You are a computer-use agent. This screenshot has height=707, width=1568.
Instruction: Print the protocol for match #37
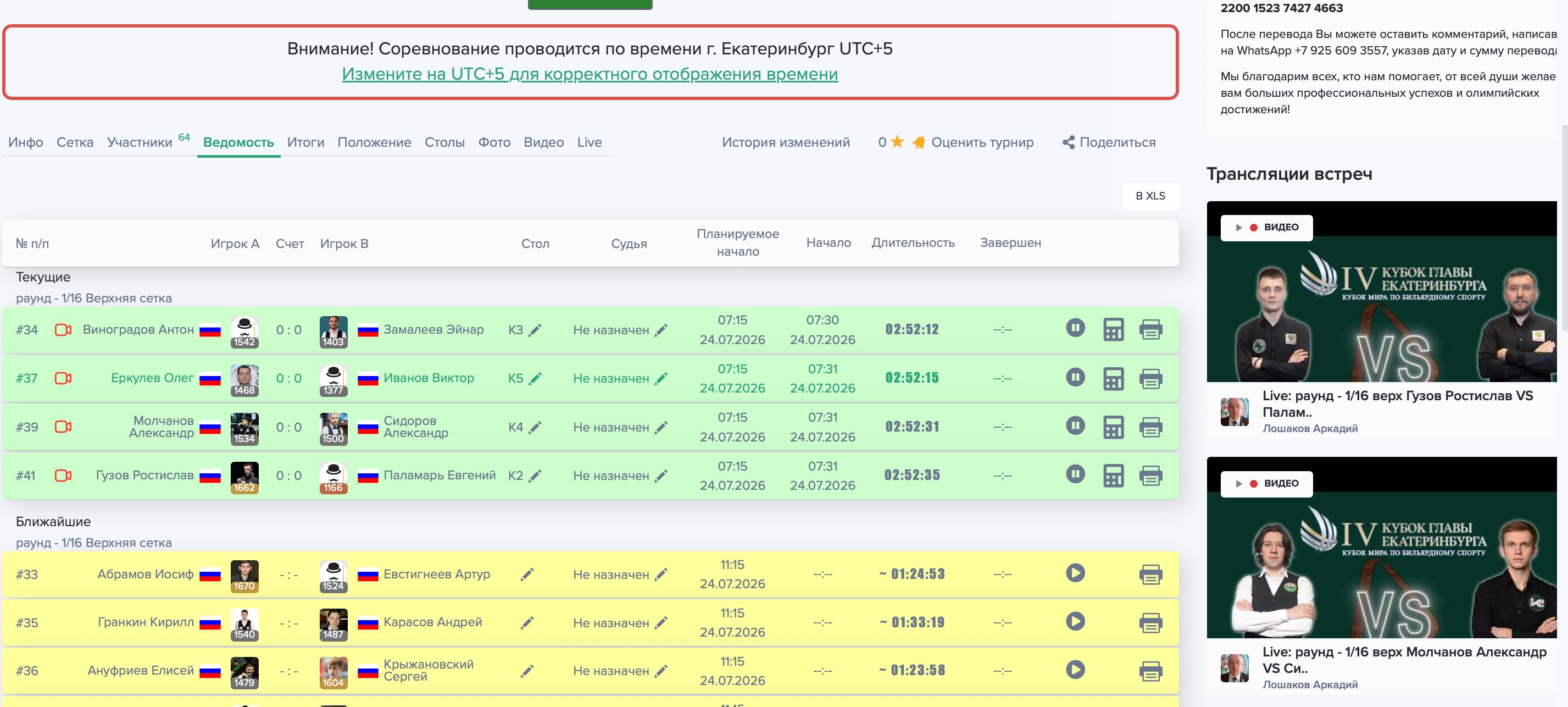coord(1150,378)
